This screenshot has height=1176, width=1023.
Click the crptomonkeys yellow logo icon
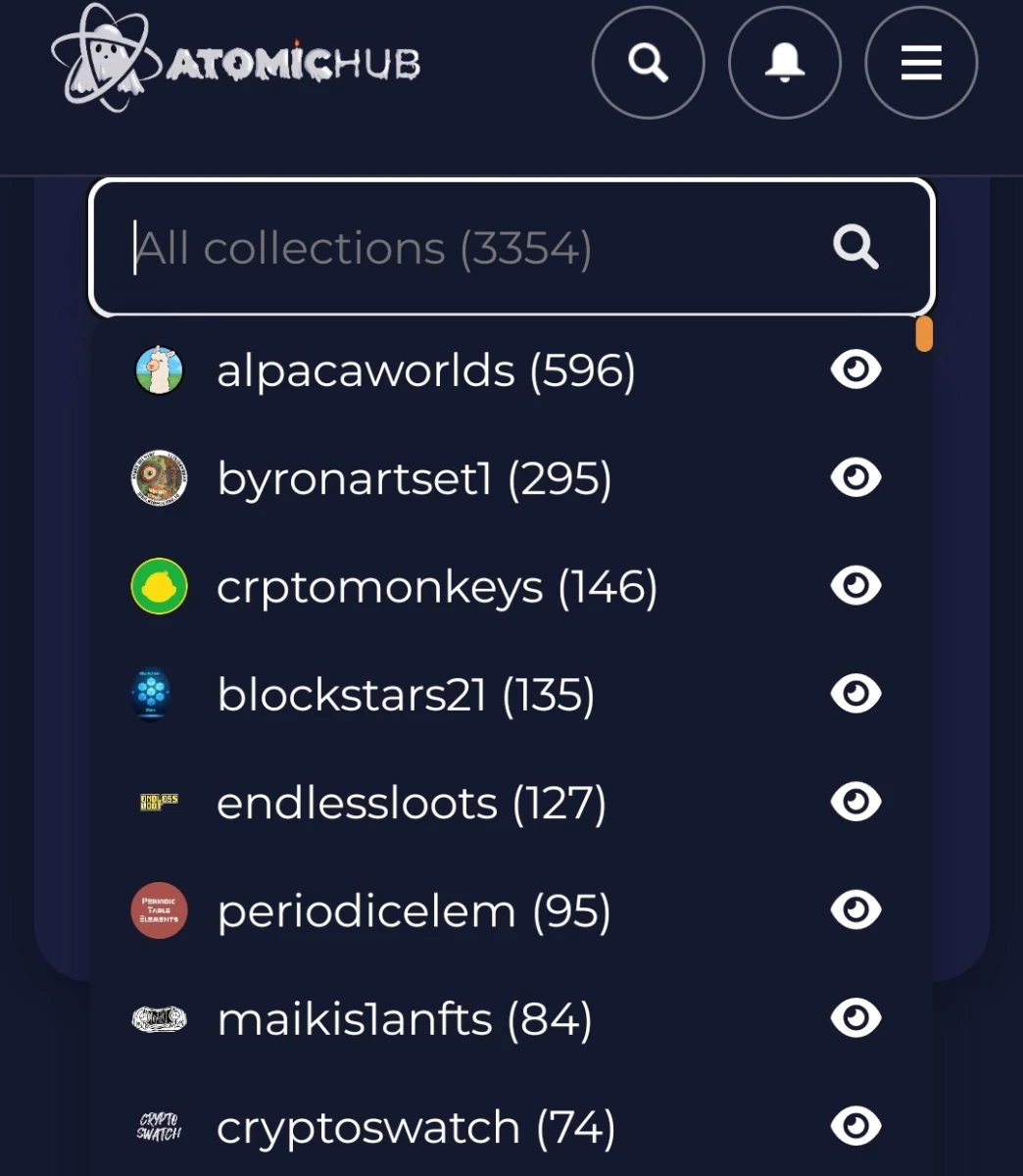pyautogui.click(x=159, y=586)
